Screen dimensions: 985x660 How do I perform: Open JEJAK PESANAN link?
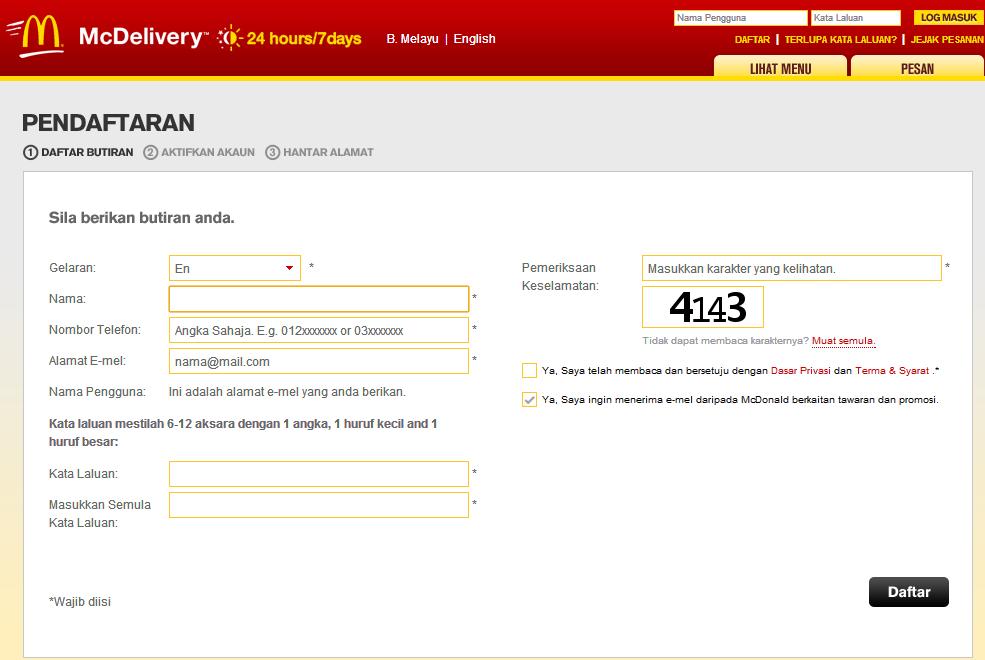(x=947, y=40)
